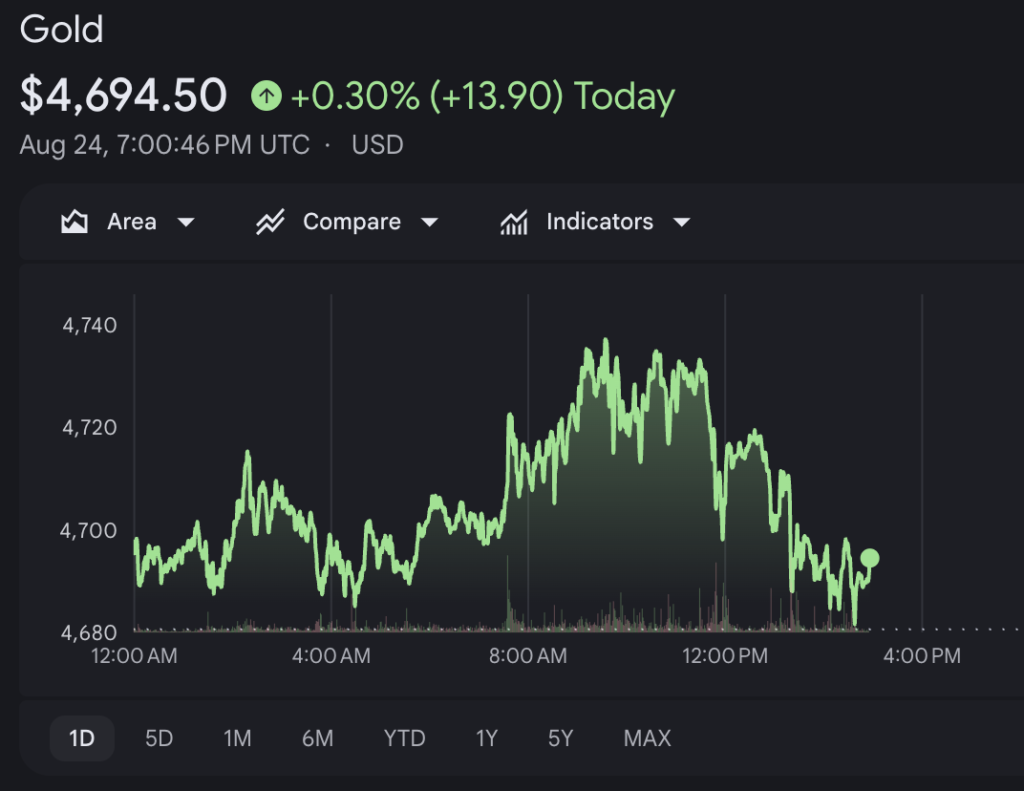Click the Compare lines icon

coord(270,222)
